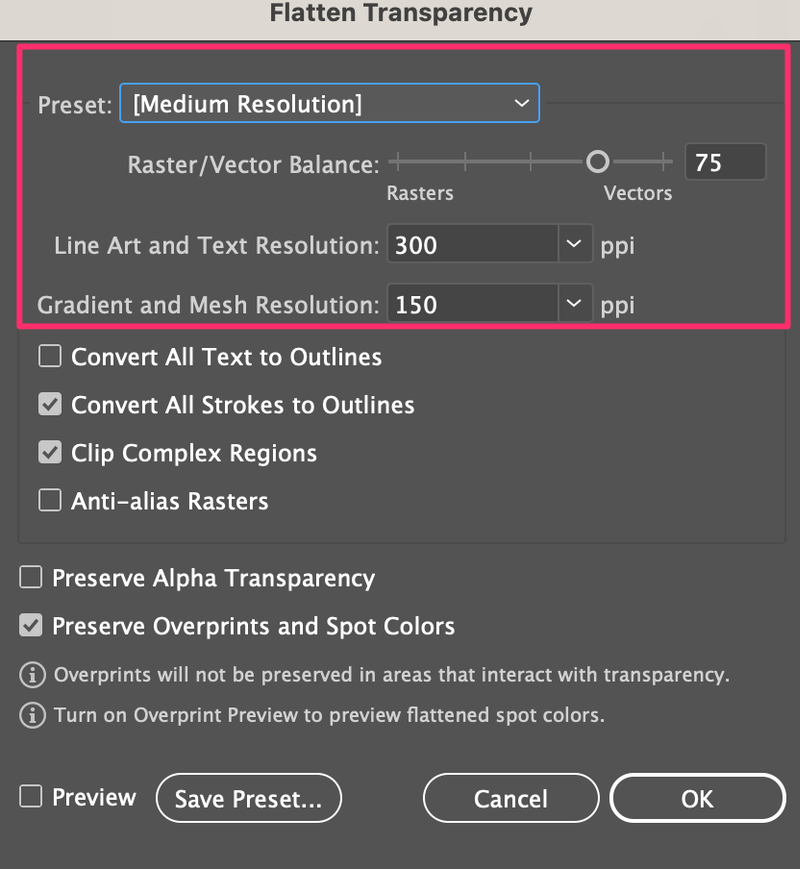Open the Line Art and Text Resolution dropdown

coord(573,243)
